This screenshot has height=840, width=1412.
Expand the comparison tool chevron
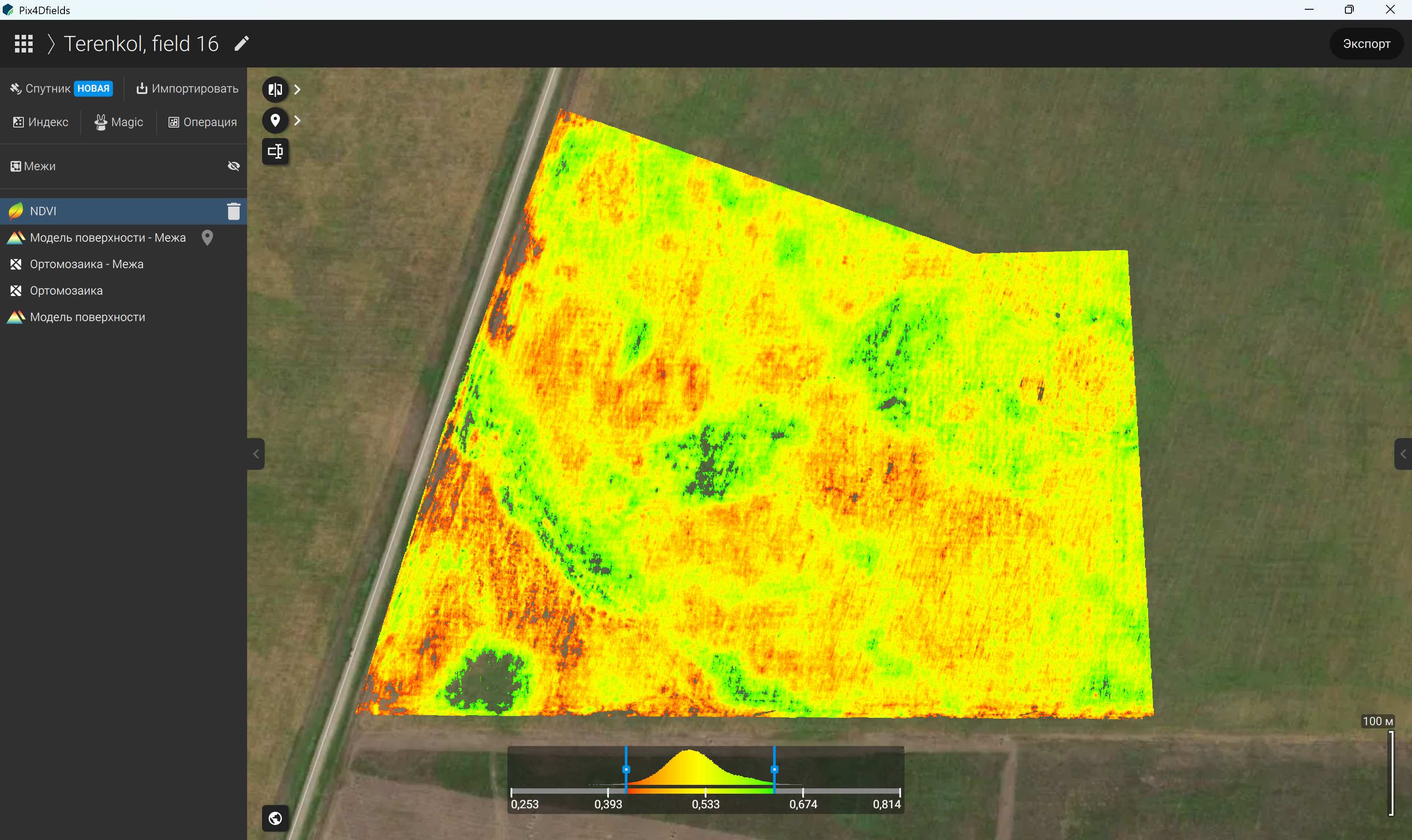297,90
